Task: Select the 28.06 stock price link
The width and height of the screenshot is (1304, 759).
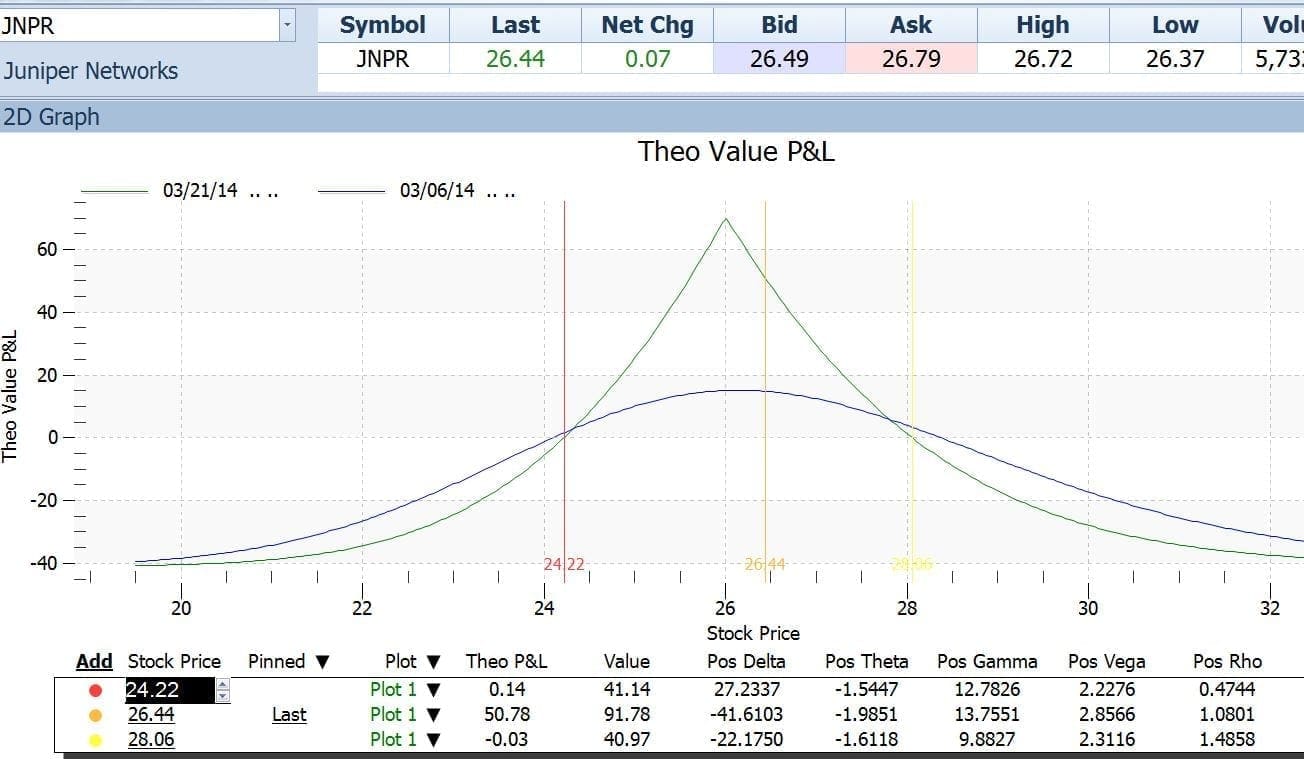Action: click(147, 740)
